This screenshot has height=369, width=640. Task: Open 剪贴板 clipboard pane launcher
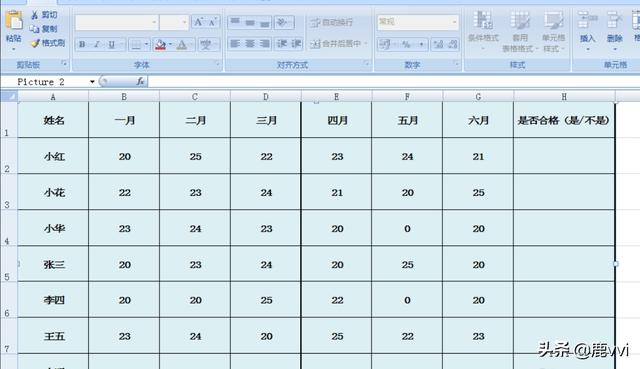64,63
